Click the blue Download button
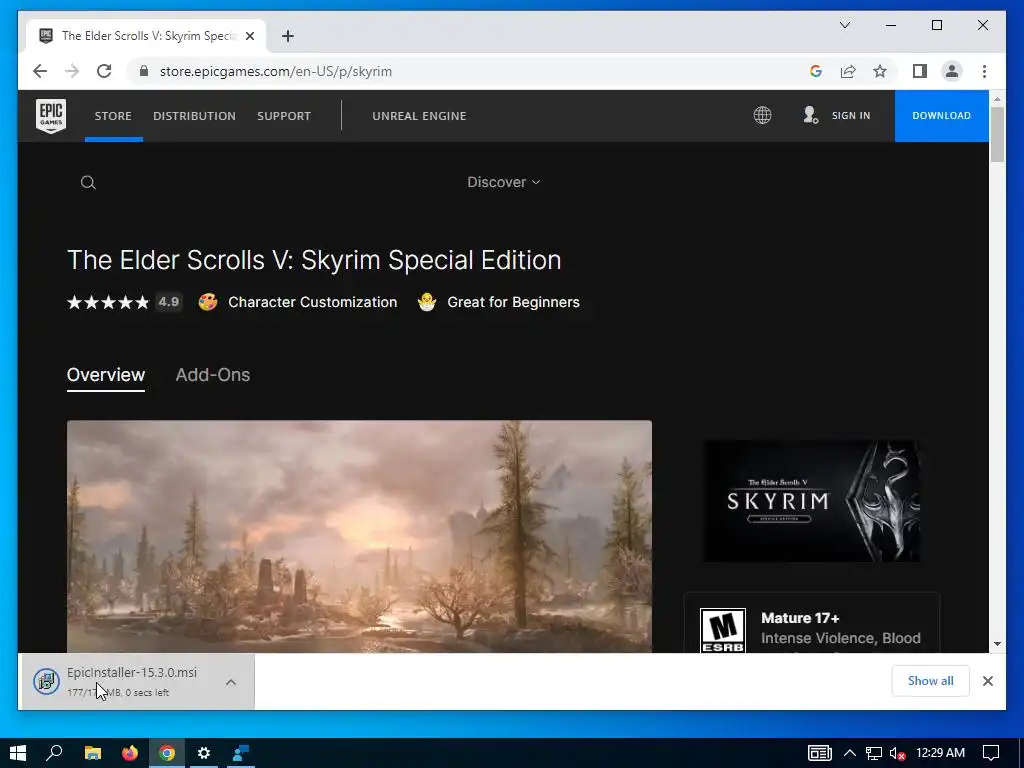 click(x=942, y=116)
